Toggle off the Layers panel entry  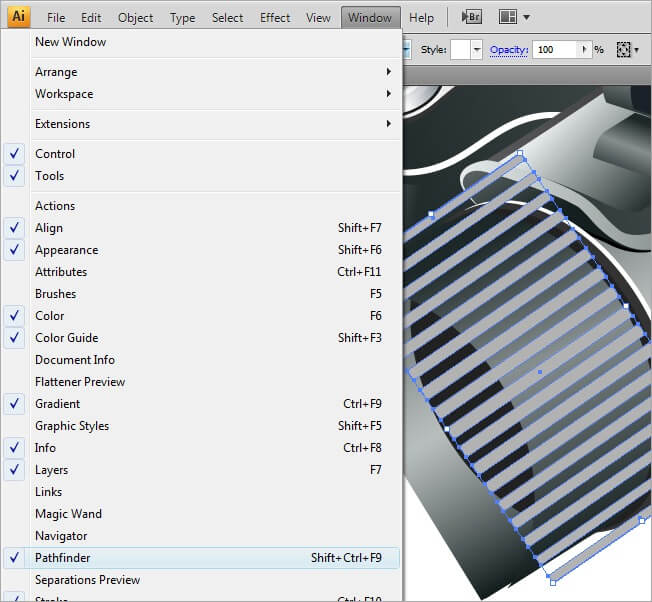[51, 470]
